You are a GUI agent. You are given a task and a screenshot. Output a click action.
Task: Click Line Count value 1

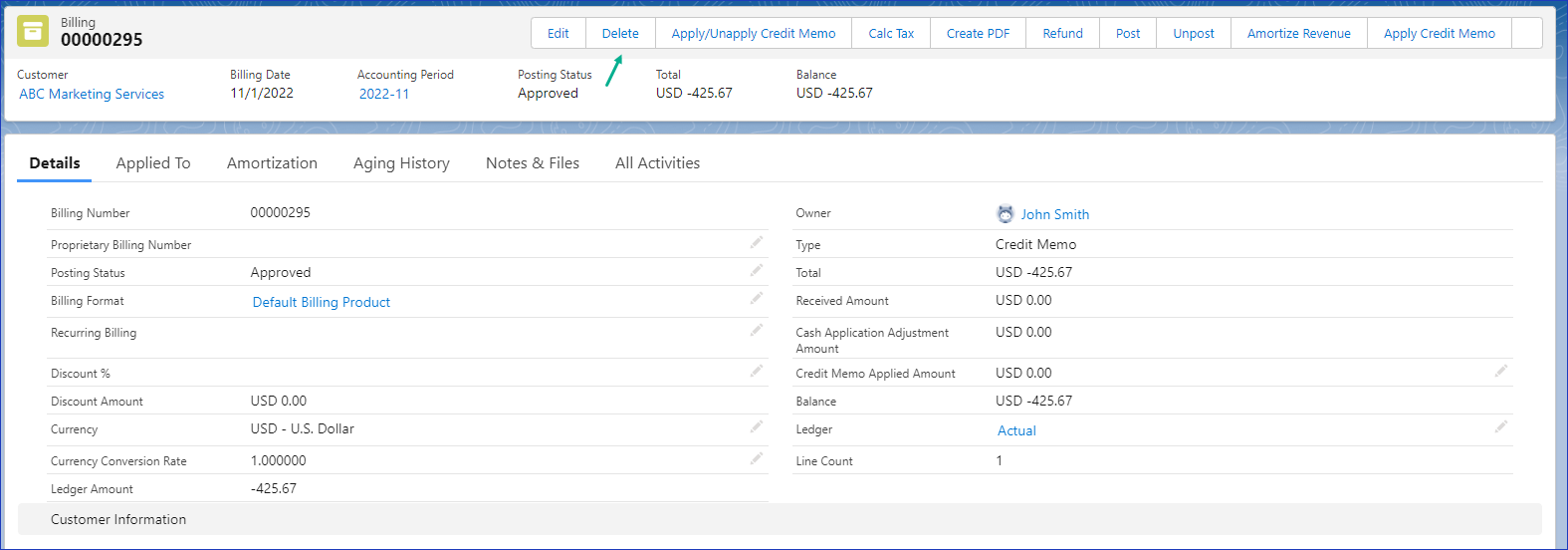1000,460
